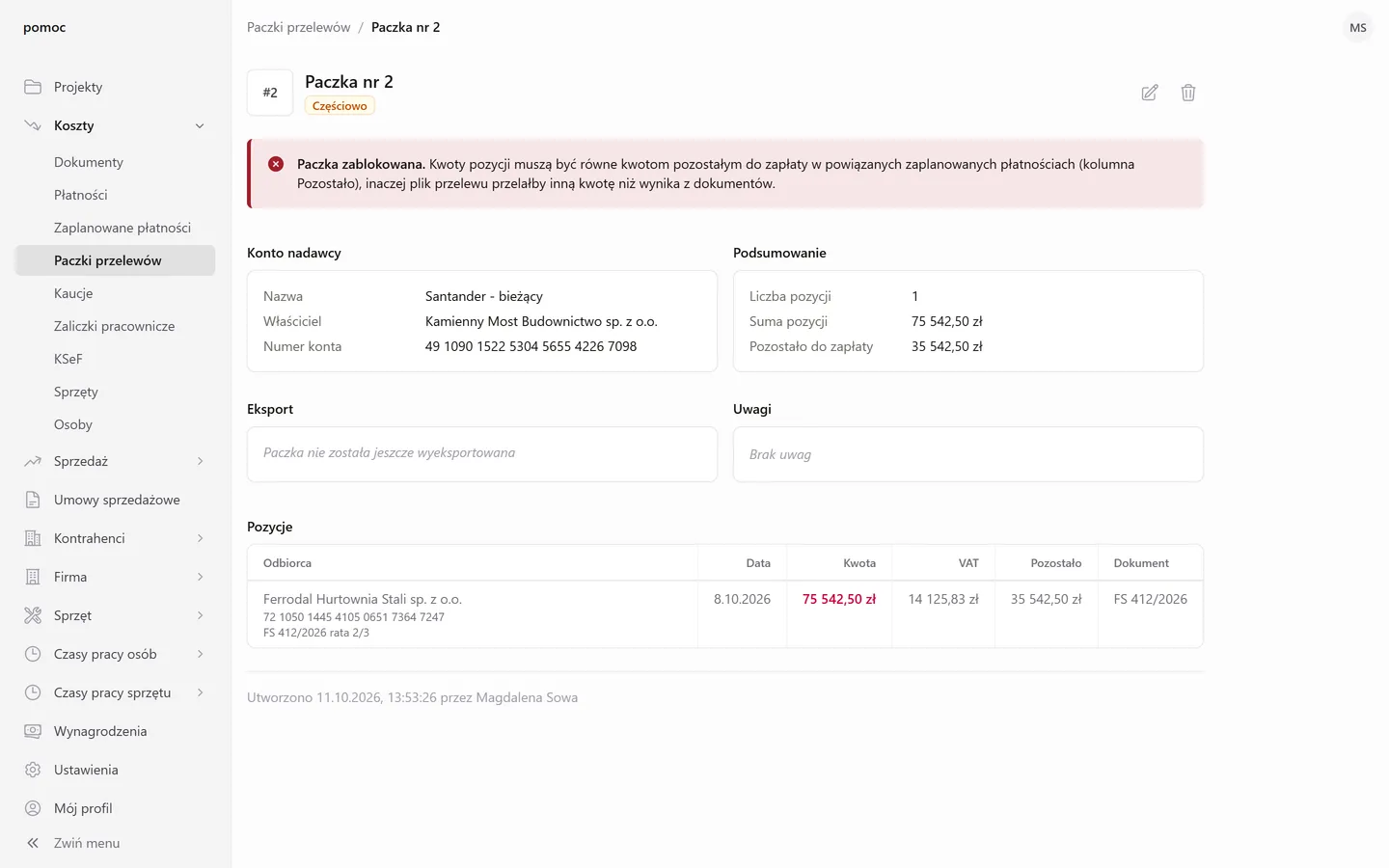Open Zaplanowane płatności menu item
This screenshot has width=1389, height=868.
click(x=115, y=228)
